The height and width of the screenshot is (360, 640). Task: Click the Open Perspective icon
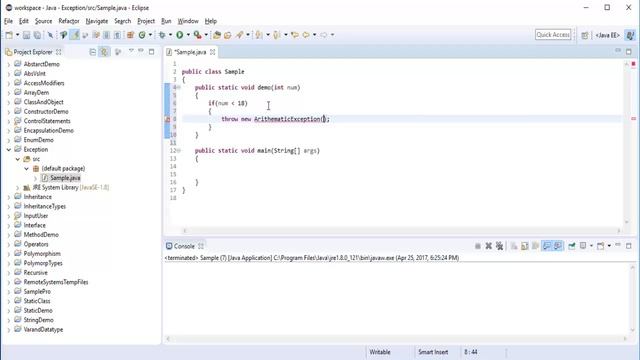585,36
